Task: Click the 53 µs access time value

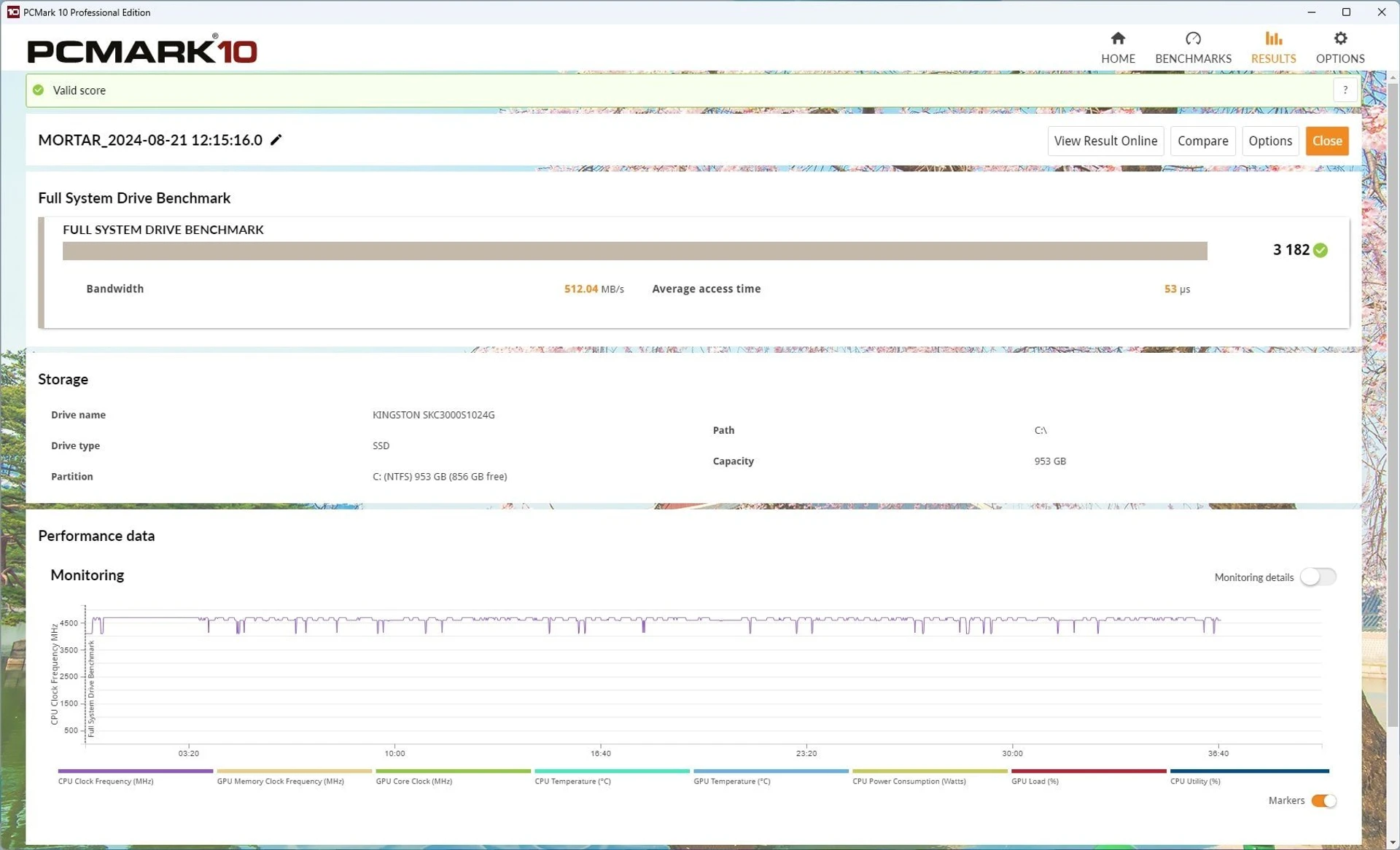Action: click(x=1177, y=289)
